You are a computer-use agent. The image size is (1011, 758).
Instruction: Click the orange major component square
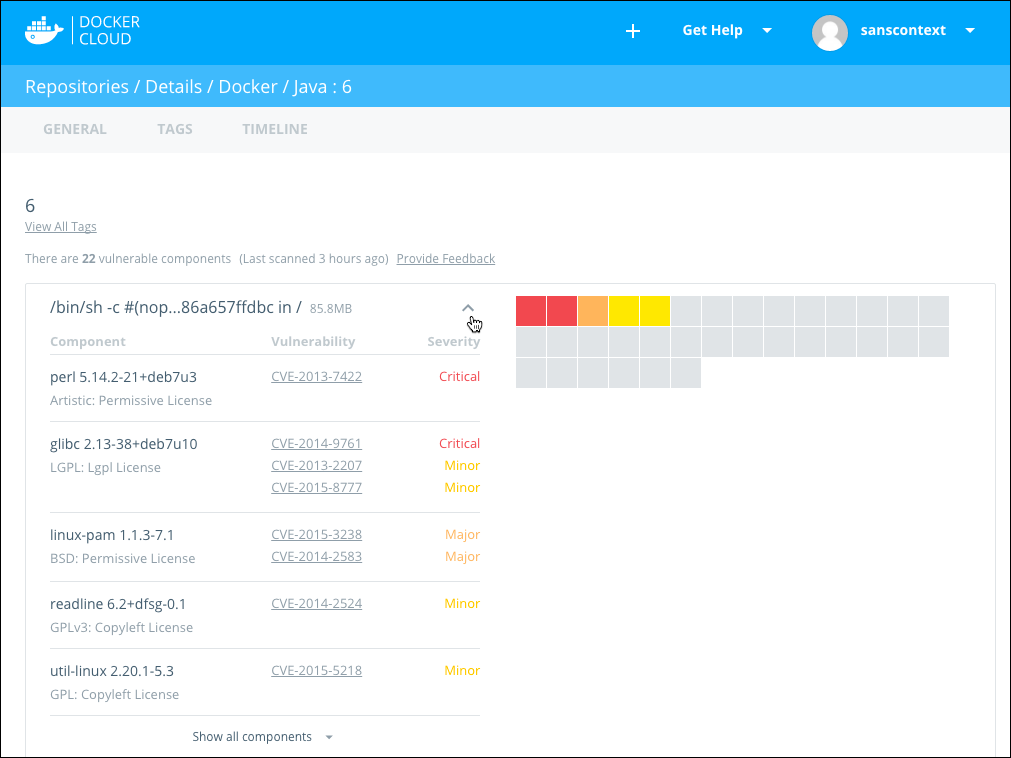coord(593,311)
